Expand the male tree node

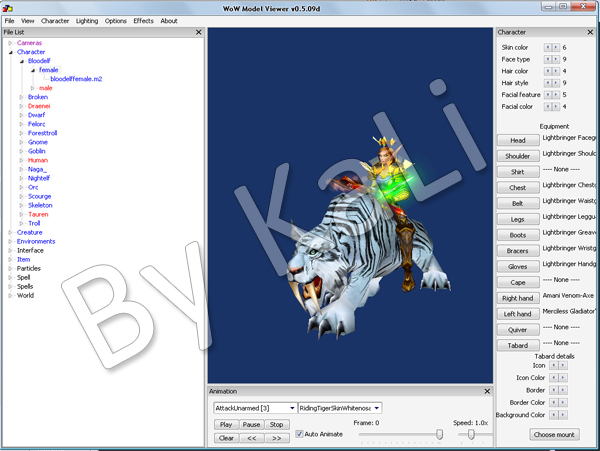[33, 88]
